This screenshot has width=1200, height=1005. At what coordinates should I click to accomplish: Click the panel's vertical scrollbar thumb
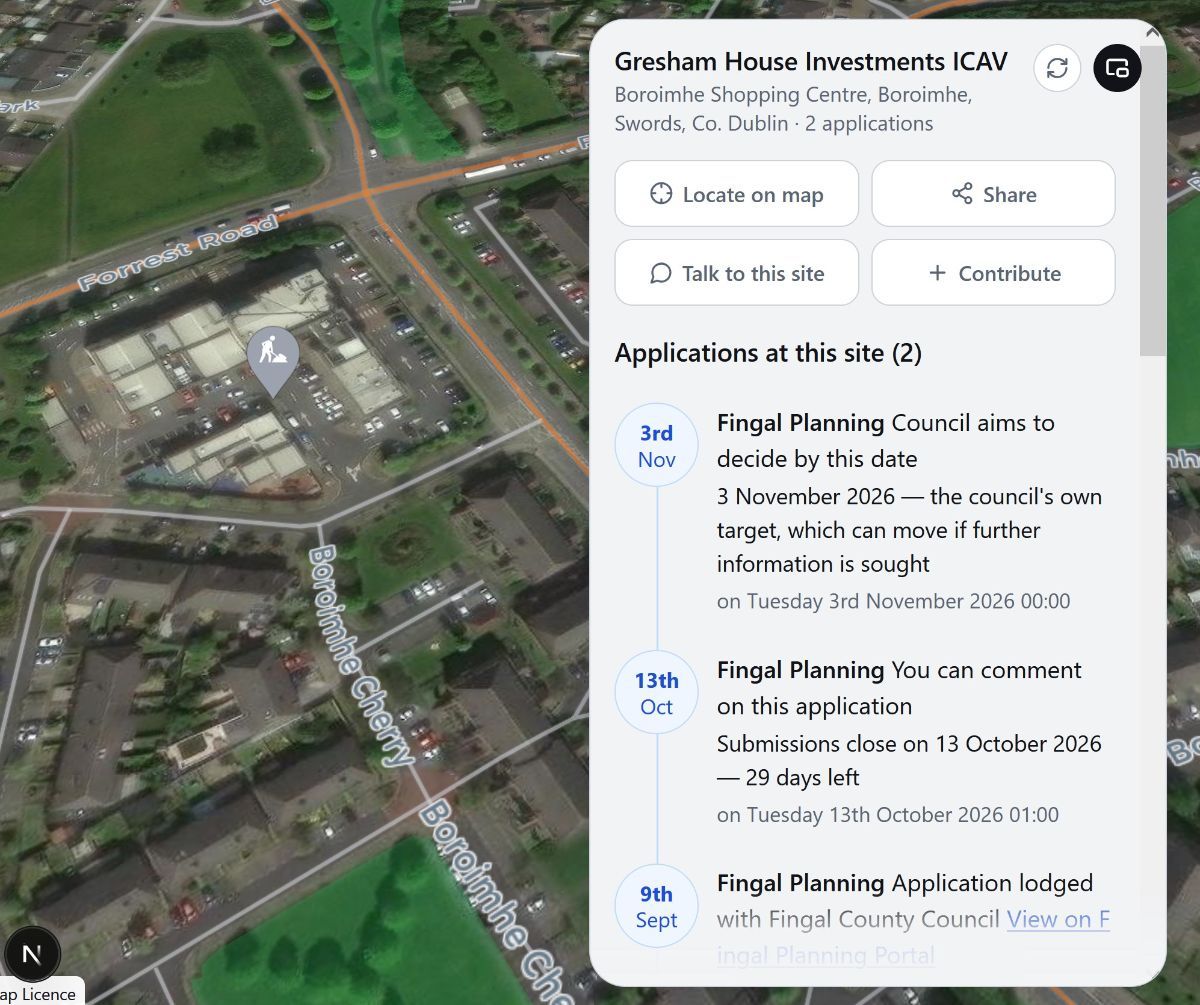click(1153, 200)
